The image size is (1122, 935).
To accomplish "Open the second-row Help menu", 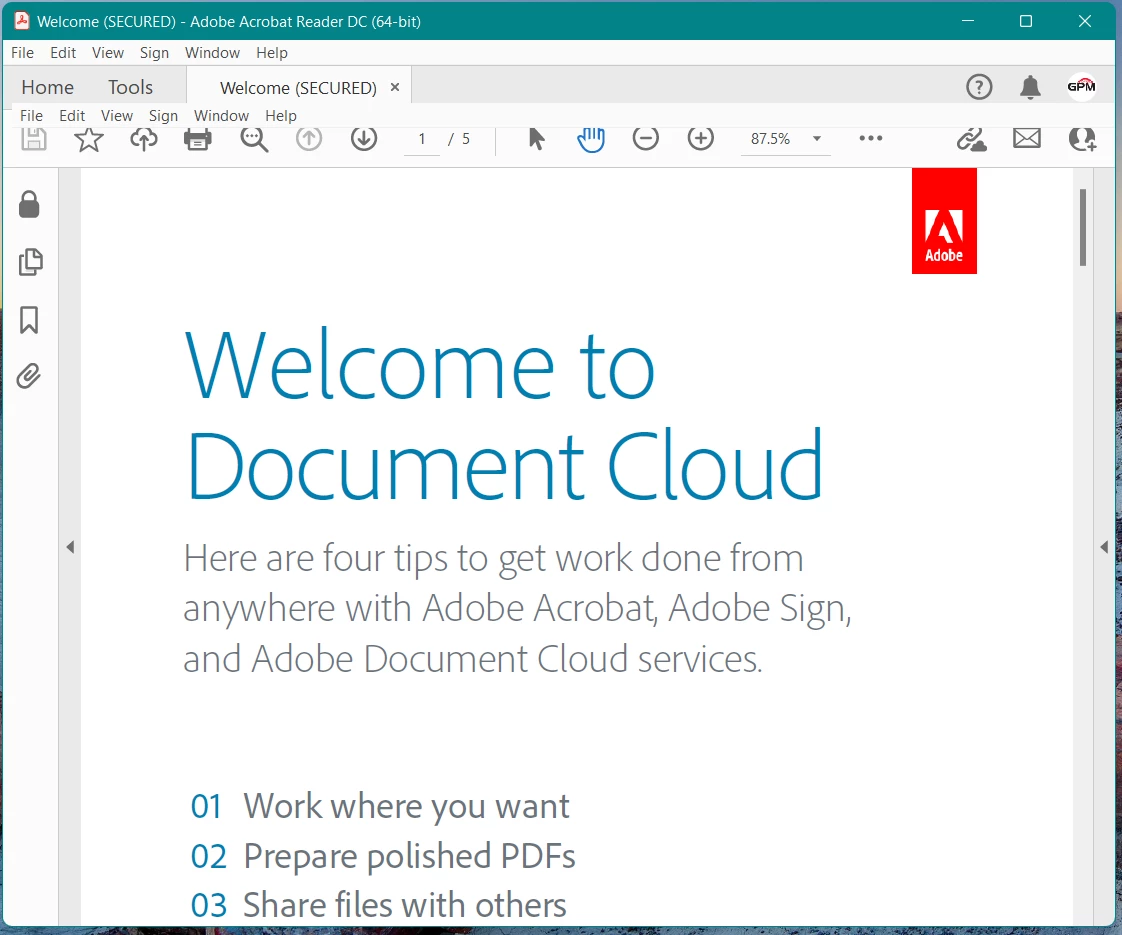I will click(280, 116).
